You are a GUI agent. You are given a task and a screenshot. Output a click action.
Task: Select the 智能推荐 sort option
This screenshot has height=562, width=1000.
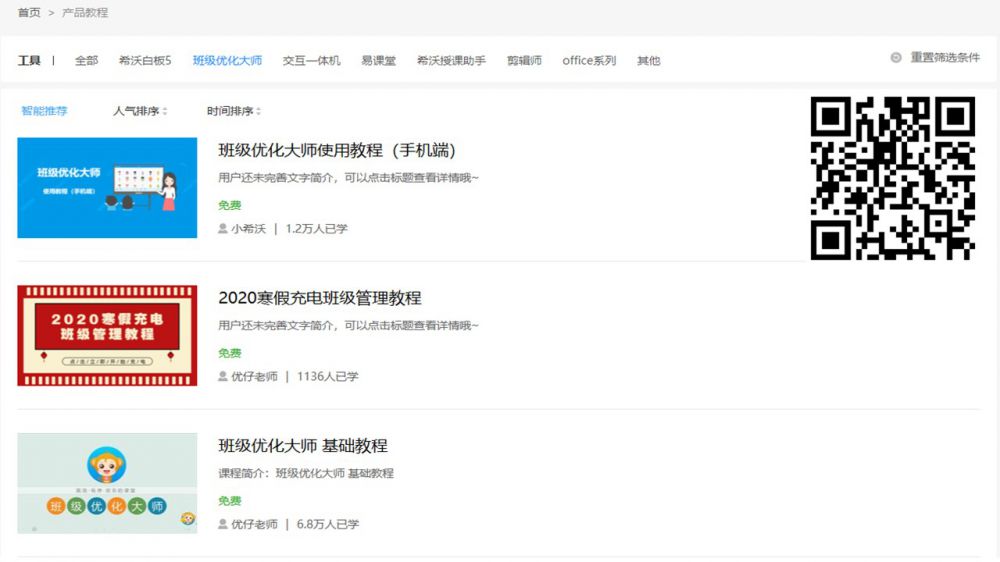pyautogui.click(x=44, y=111)
